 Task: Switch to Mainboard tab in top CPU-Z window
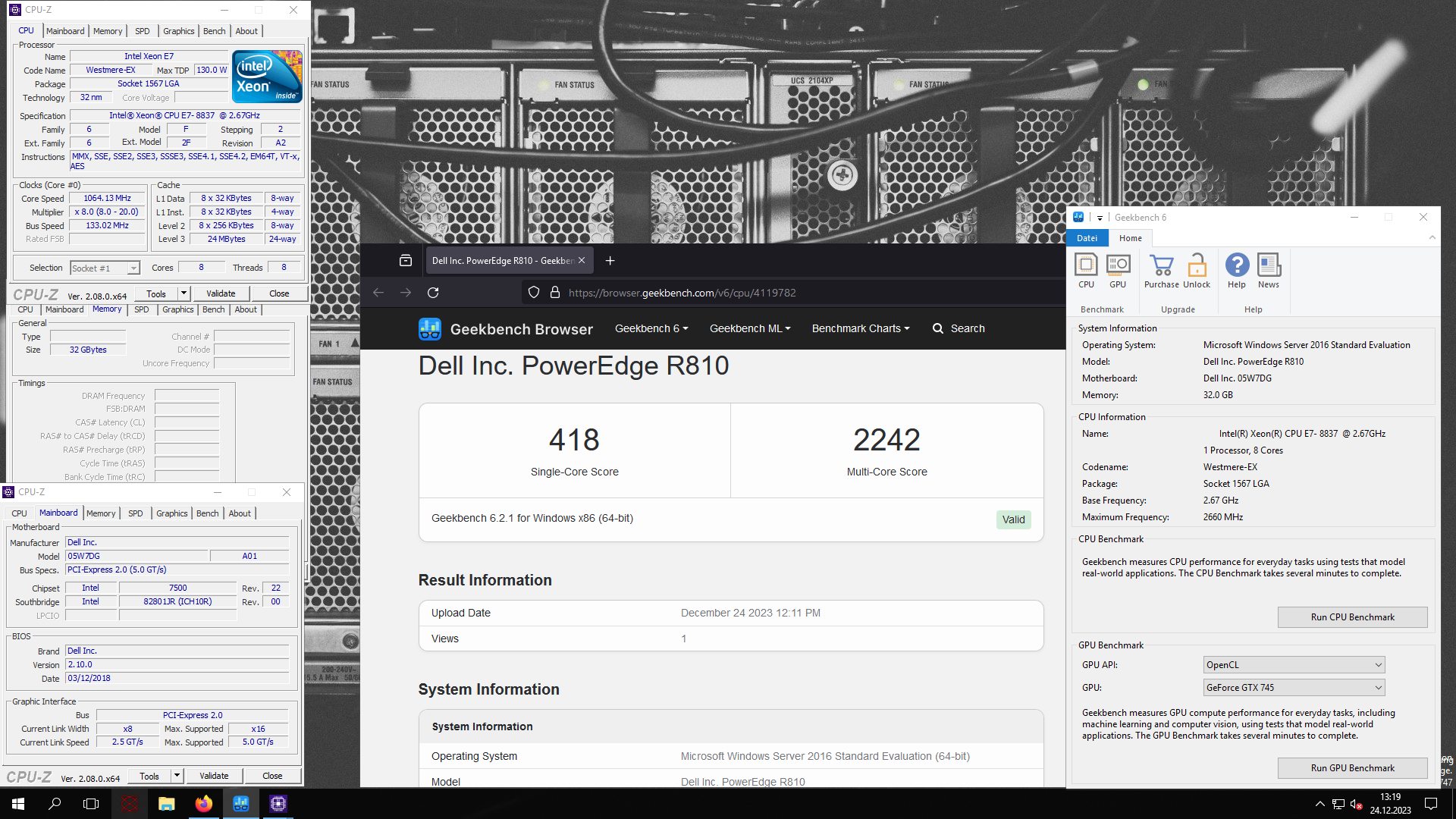(65, 31)
